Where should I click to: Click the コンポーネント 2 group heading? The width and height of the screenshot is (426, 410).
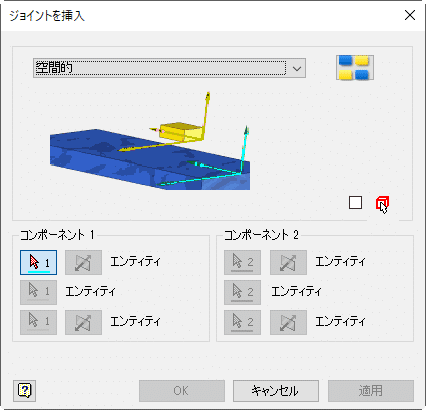(x=261, y=235)
